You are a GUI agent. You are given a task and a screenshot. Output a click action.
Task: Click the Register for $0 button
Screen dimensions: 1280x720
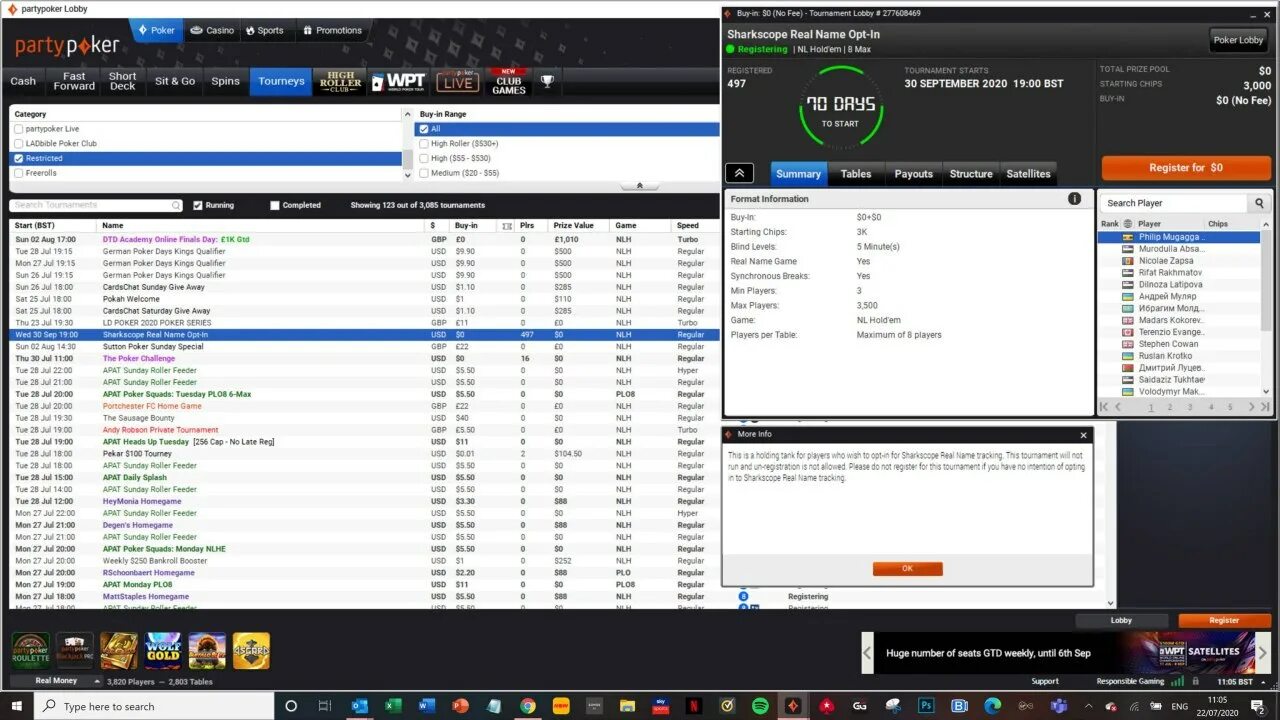point(1186,168)
